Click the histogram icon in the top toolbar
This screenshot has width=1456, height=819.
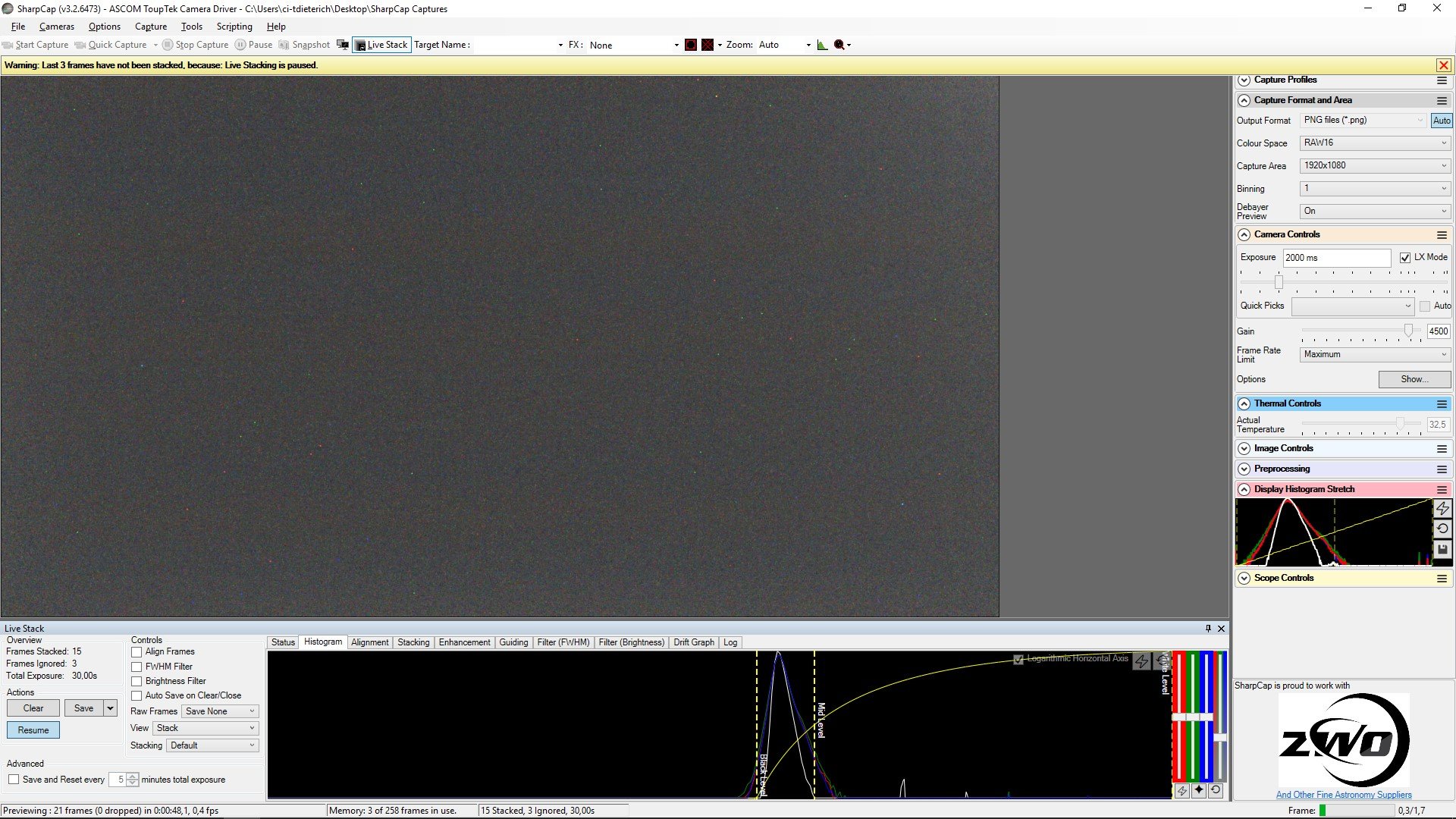click(822, 45)
